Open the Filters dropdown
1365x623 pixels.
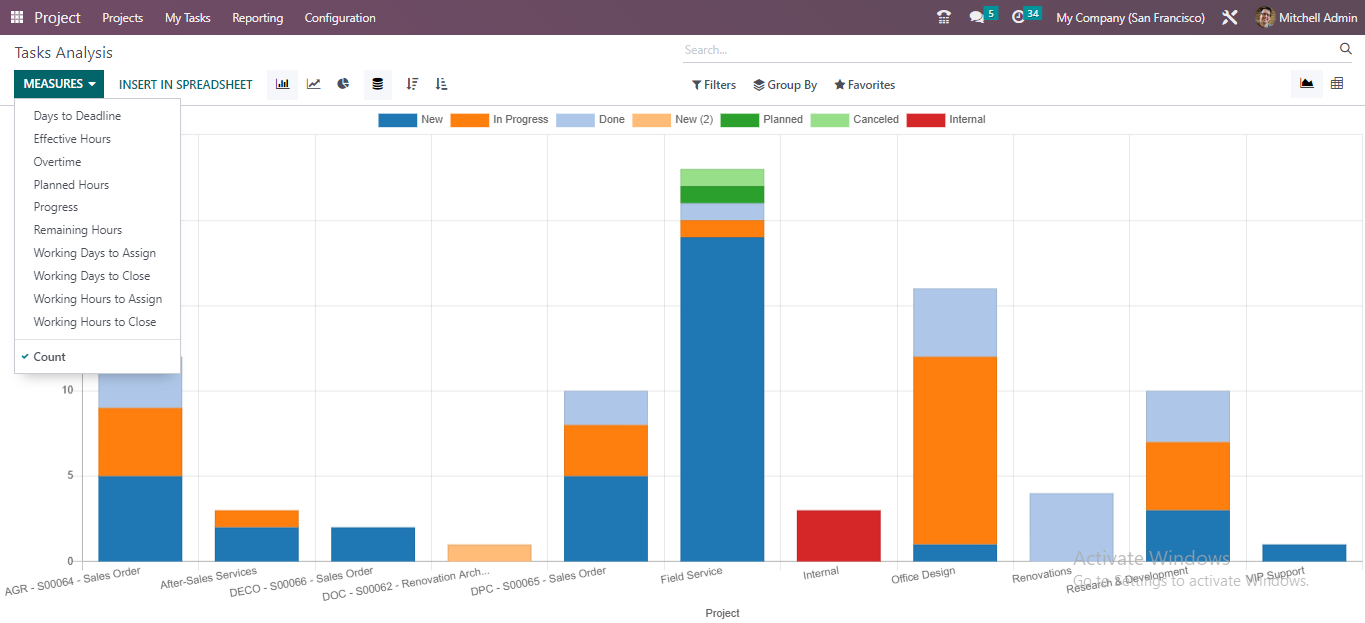tap(713, 85)
